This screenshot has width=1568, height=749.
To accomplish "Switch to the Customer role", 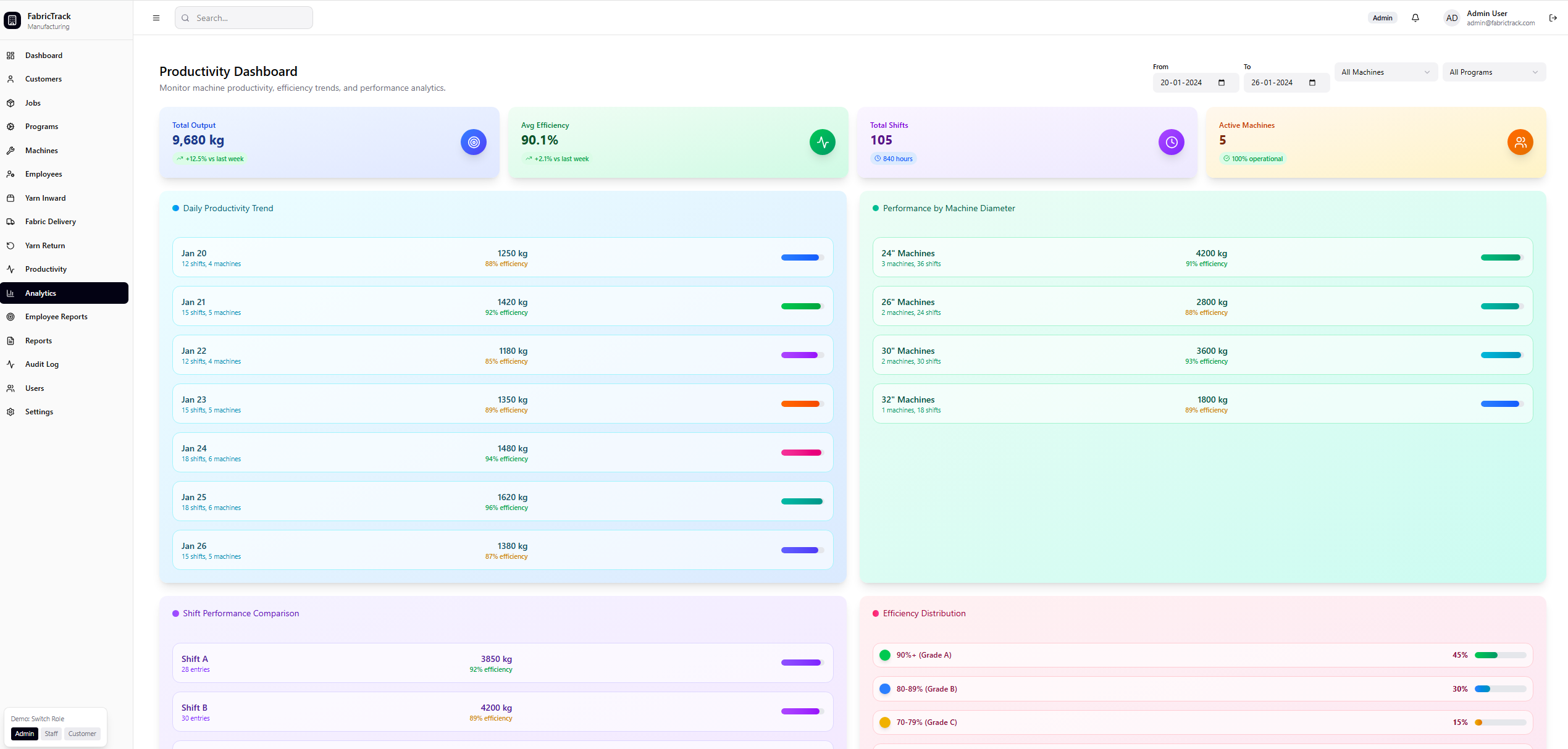I will click(82, 734).
